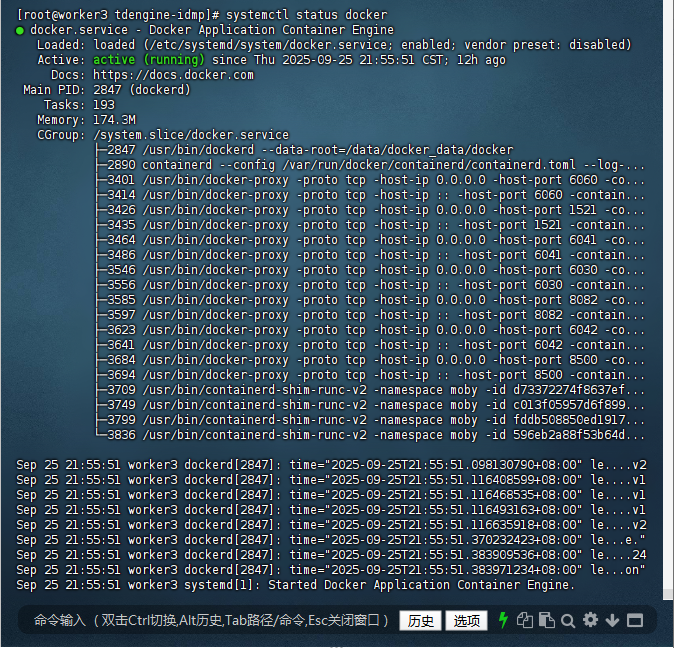Click containerd-shim line with id c013f05957d6f899

(376, 405)
